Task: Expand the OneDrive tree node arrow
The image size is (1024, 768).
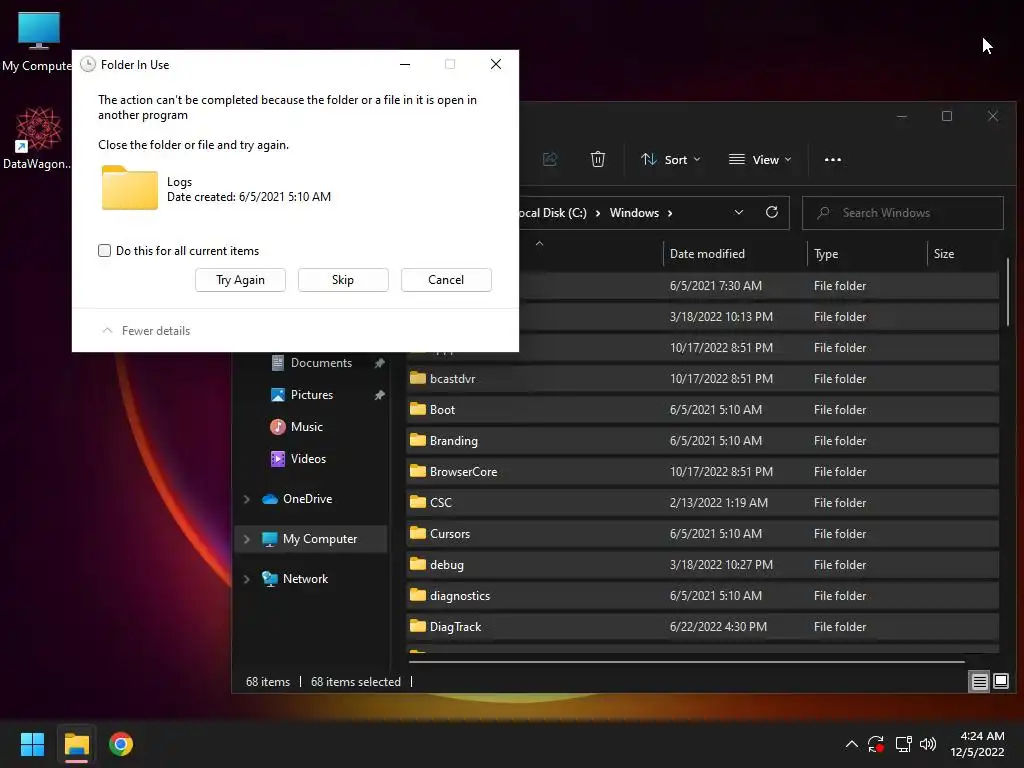Action: 247,499
